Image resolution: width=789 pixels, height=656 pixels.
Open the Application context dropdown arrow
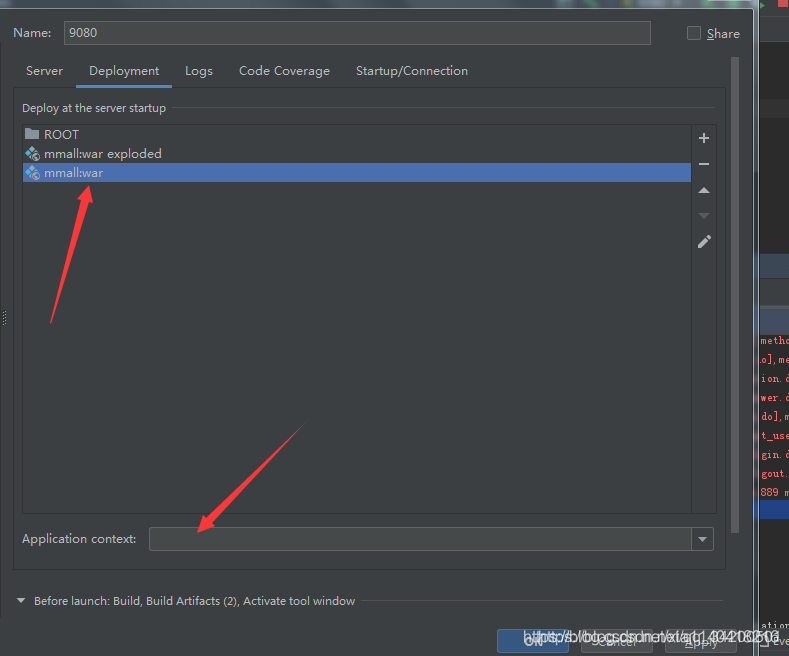click(x=702, y=539)
